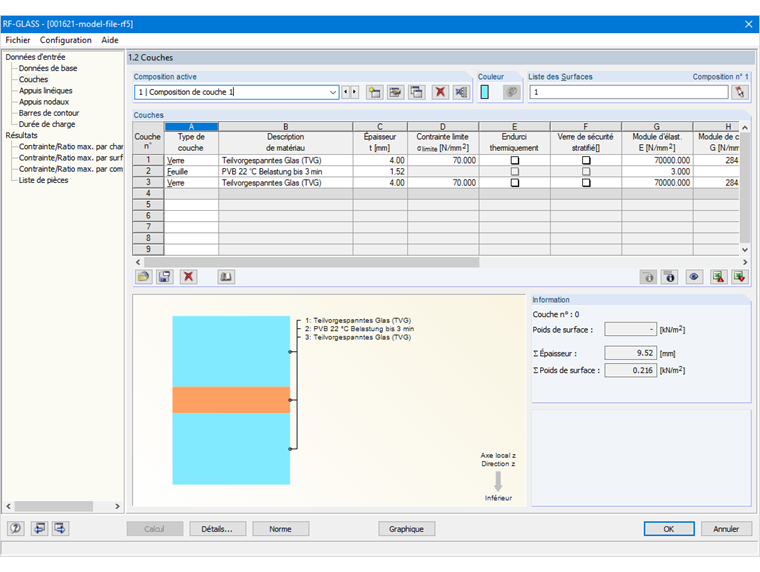Image resolution: width=760 pixels, height=572 pixels.
Task: Click the delete all compositions icon
Action: 461,92
